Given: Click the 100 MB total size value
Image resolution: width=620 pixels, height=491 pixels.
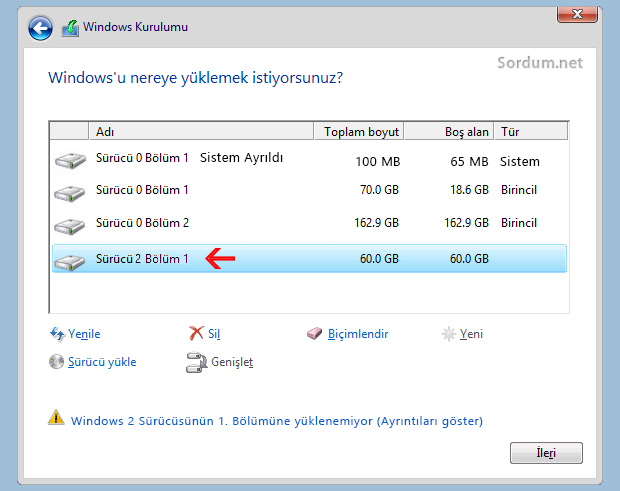Looking at the screenshot, I should click(378, 161).
